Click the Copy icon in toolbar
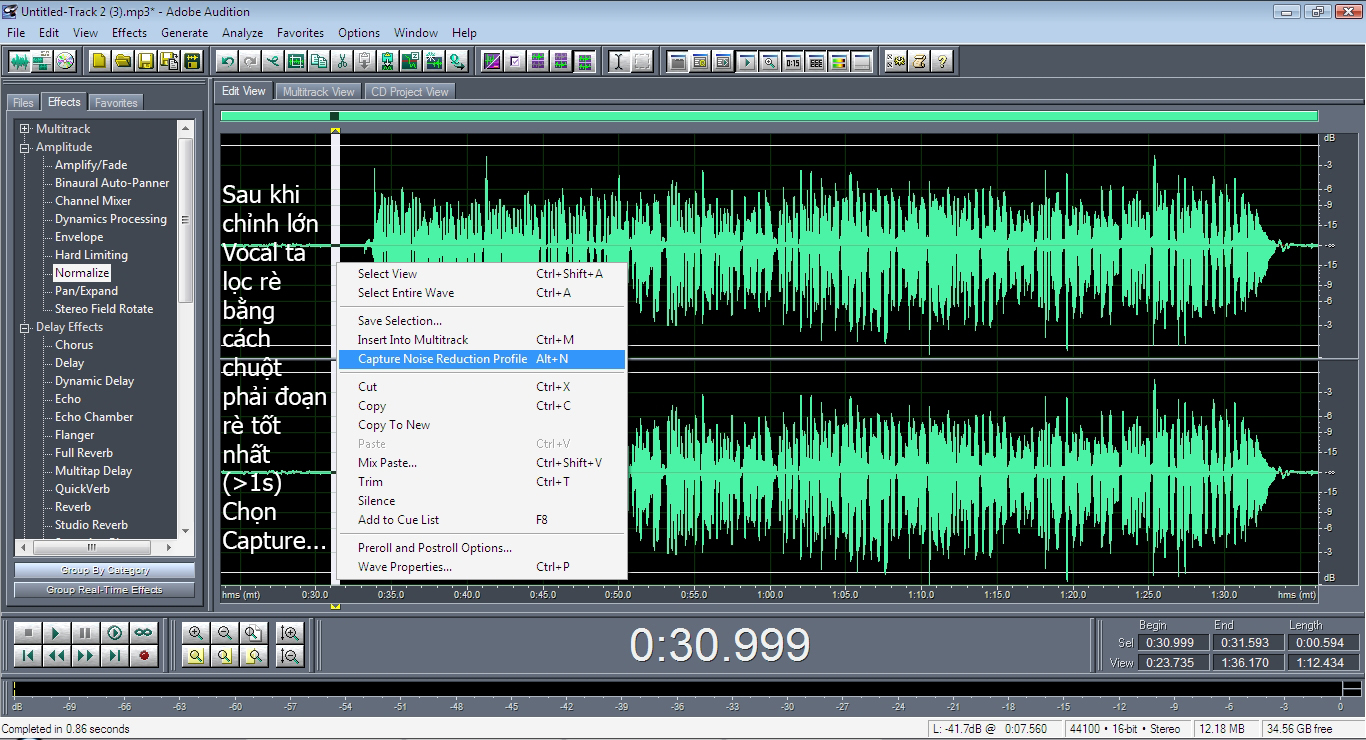1366x740 pixels. [x=319, y=61]
